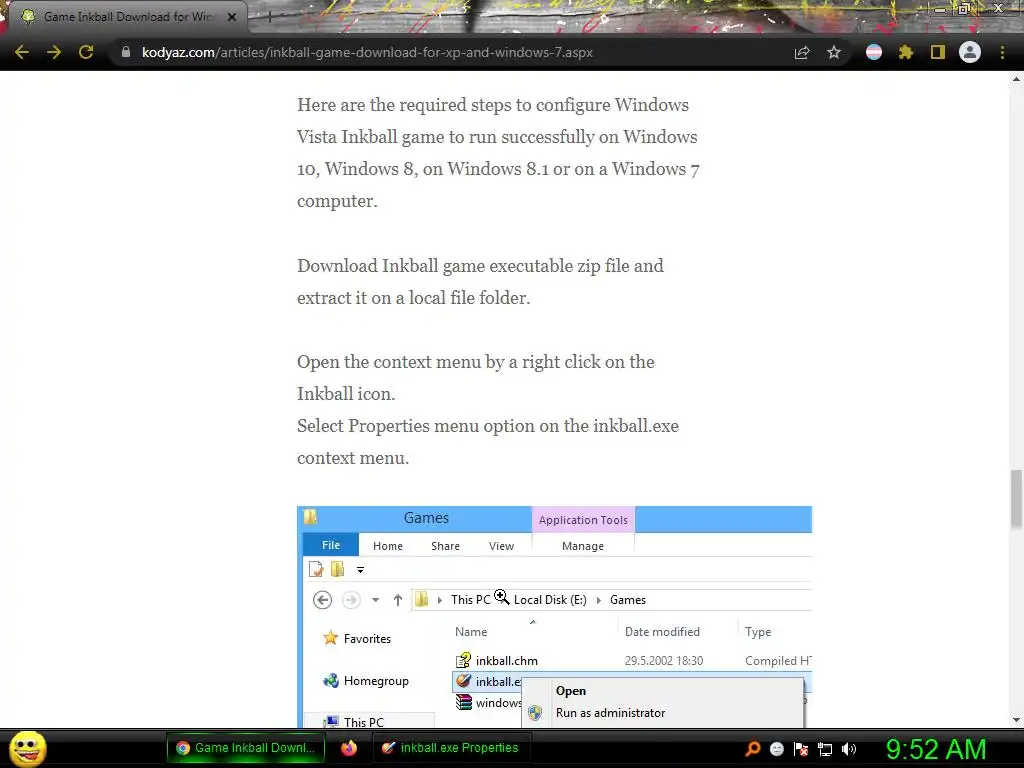Reload the kodyaz.com page
This screenshot has width=1024, height=768.
[86, 52]
